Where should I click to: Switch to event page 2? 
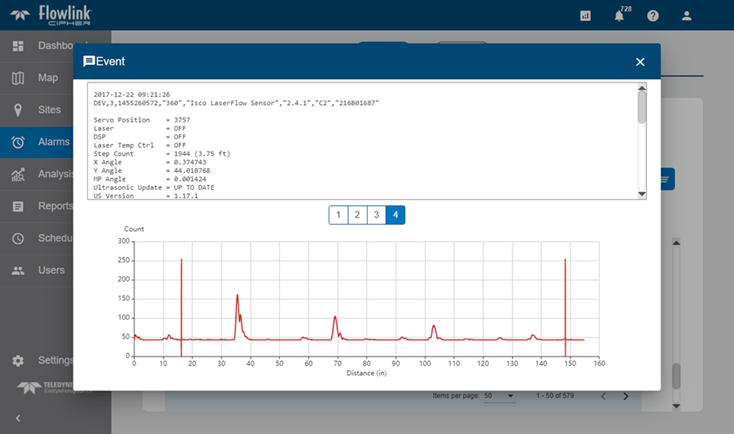pos(358,215)
